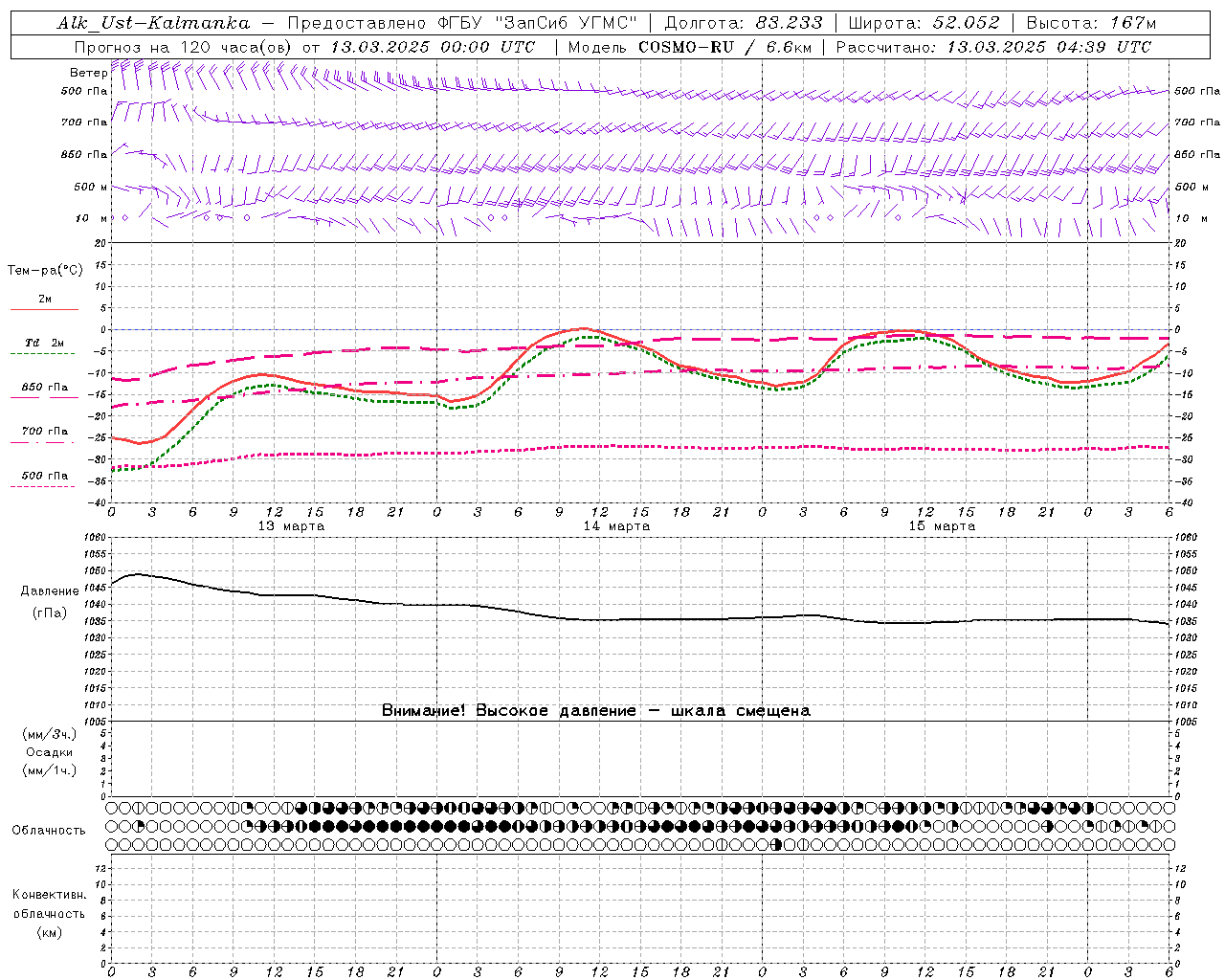Click the red line swatch under 2м legend
The width and height of the screenshot is (1225, 980).
44,309
